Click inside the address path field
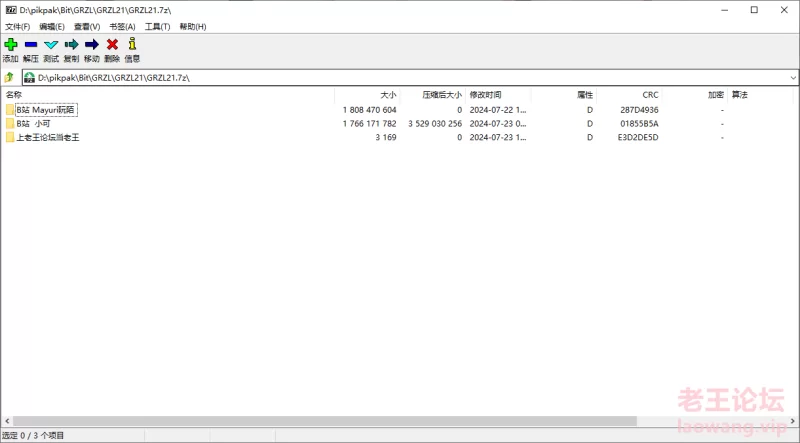Screen dimensions: 800x443 click(x=408, y=78)
